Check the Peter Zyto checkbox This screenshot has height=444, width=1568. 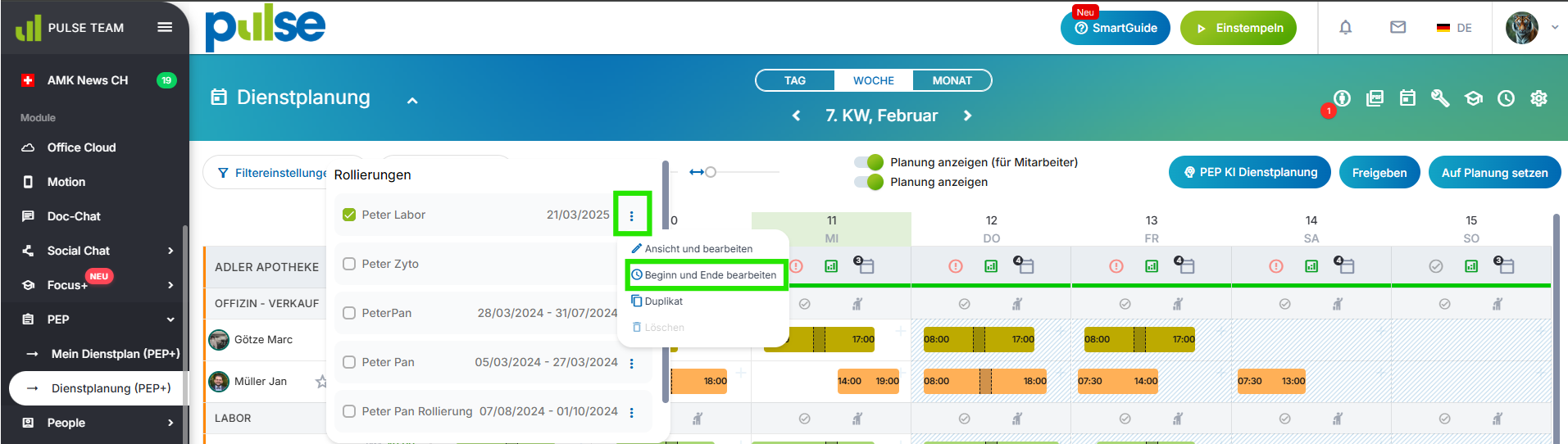coord(349,264)
